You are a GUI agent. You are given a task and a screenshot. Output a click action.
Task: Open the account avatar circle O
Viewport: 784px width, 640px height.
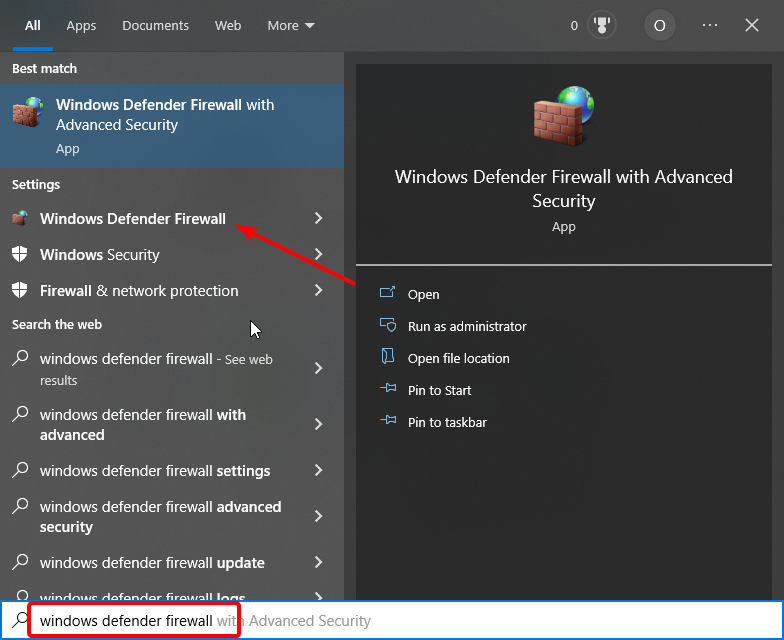[x=660, y=25]
